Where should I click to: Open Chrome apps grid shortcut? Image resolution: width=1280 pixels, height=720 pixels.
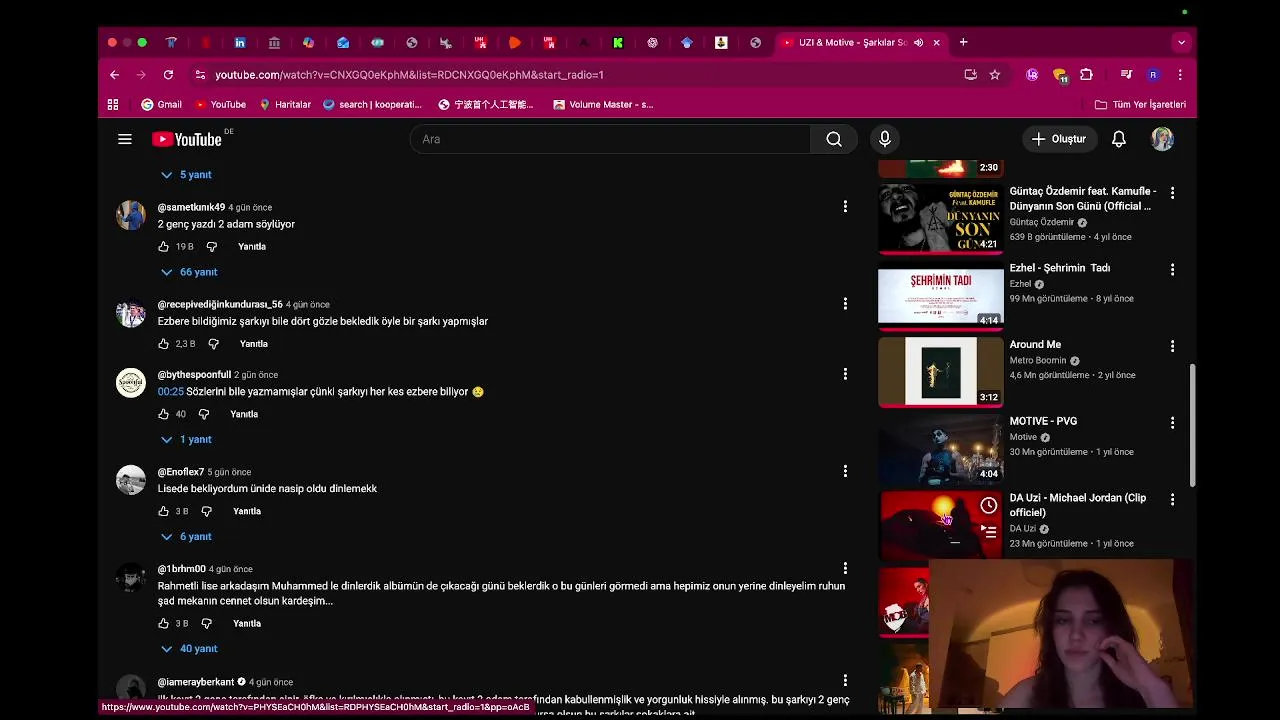coord(113,104)
